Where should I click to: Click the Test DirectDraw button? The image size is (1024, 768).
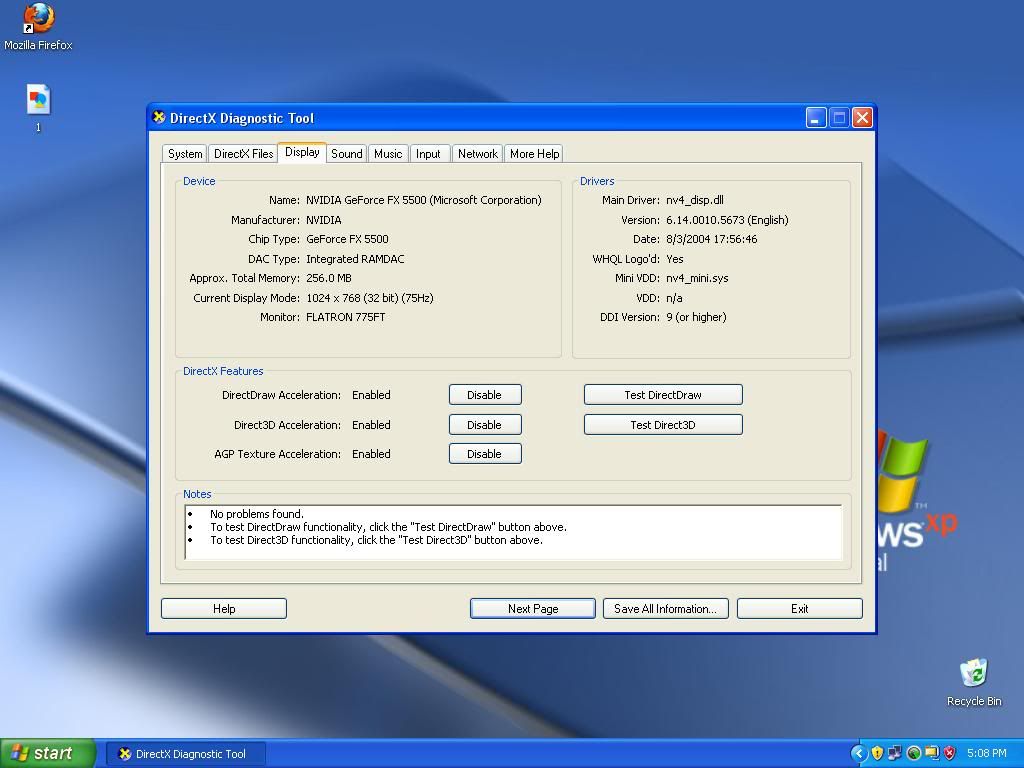(x=663, y=395)
